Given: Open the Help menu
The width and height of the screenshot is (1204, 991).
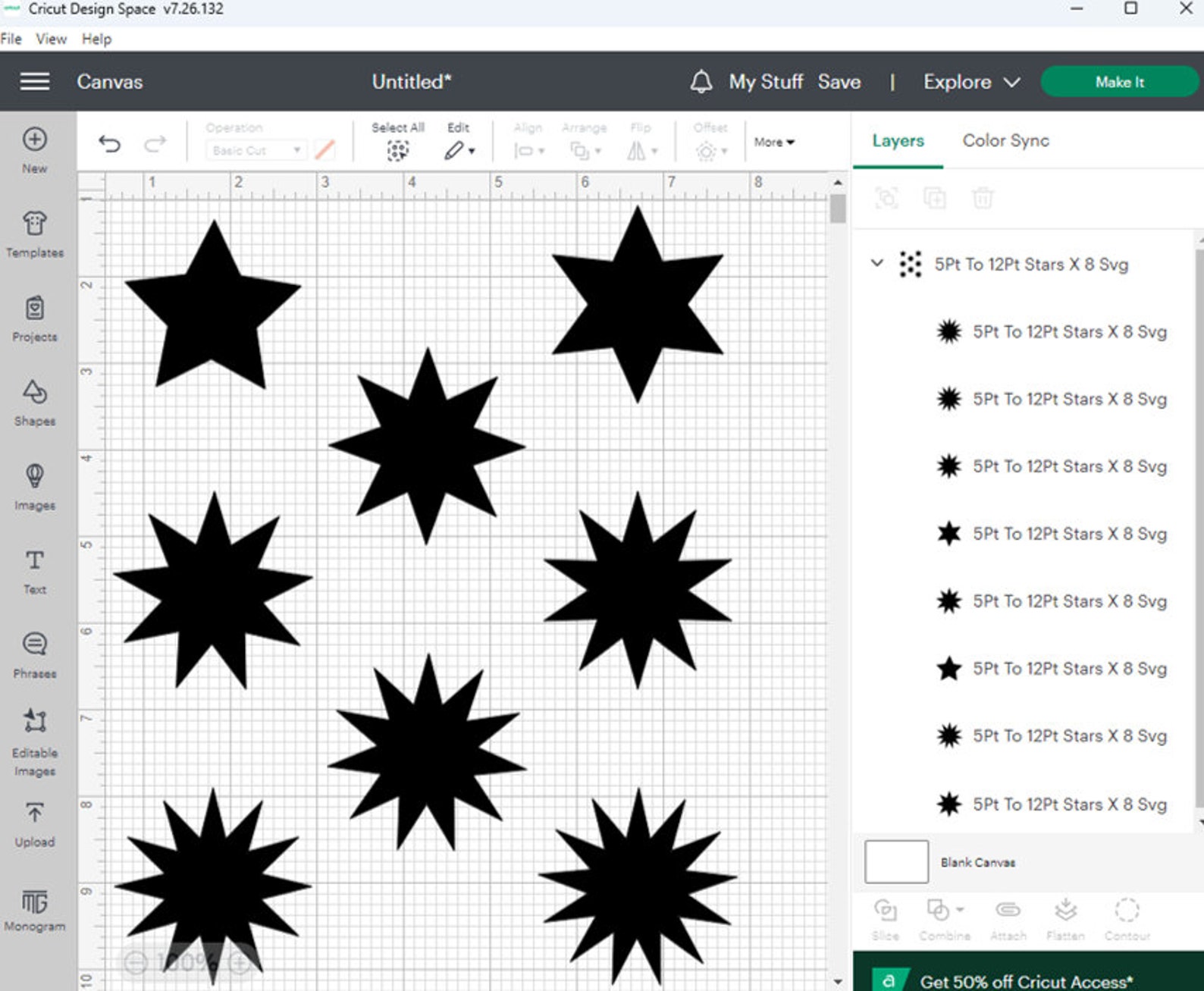Looking at the screenshot, I should 96,39.
